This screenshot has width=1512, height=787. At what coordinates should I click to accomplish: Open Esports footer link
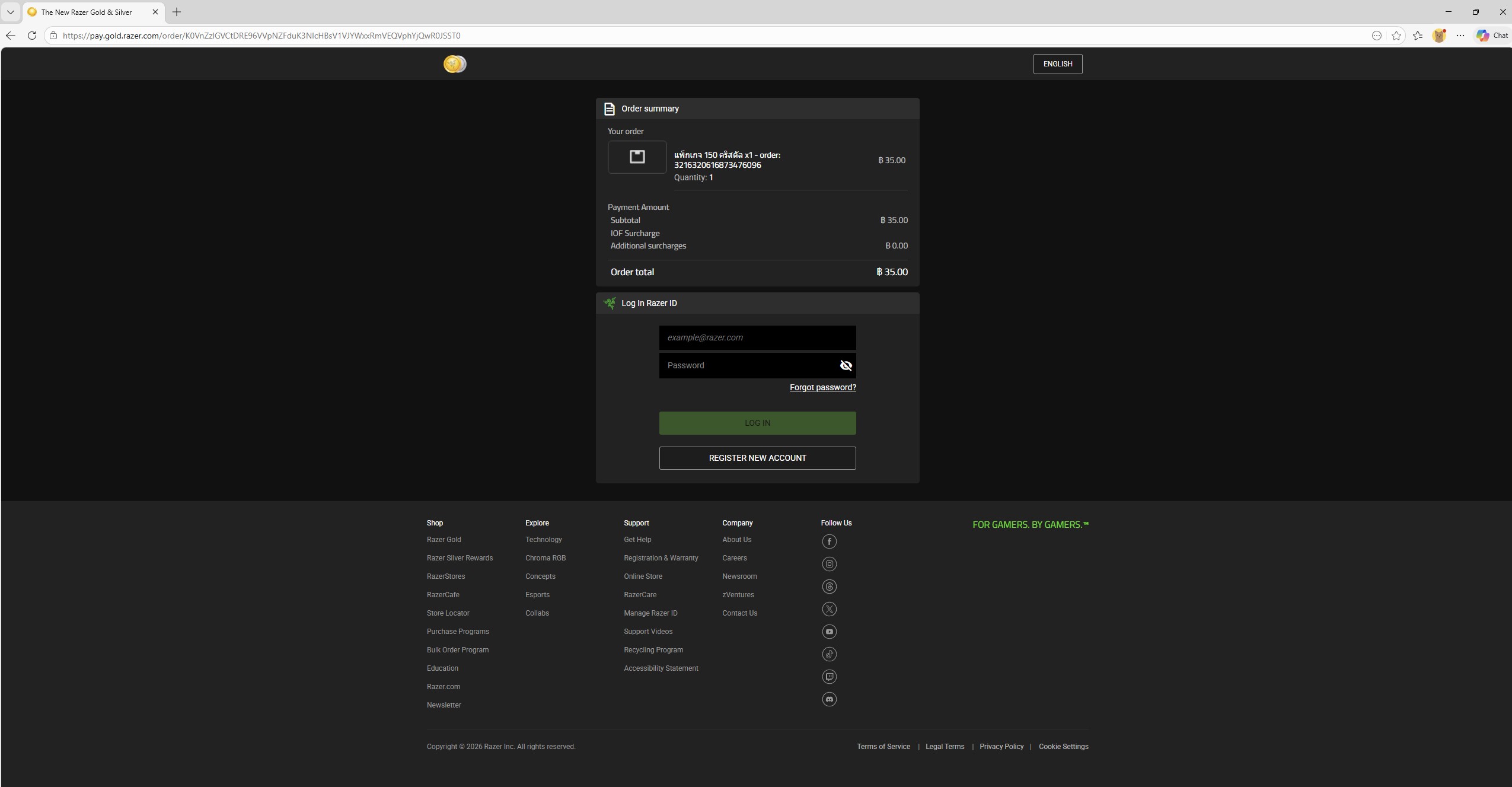tap(537, 595)
